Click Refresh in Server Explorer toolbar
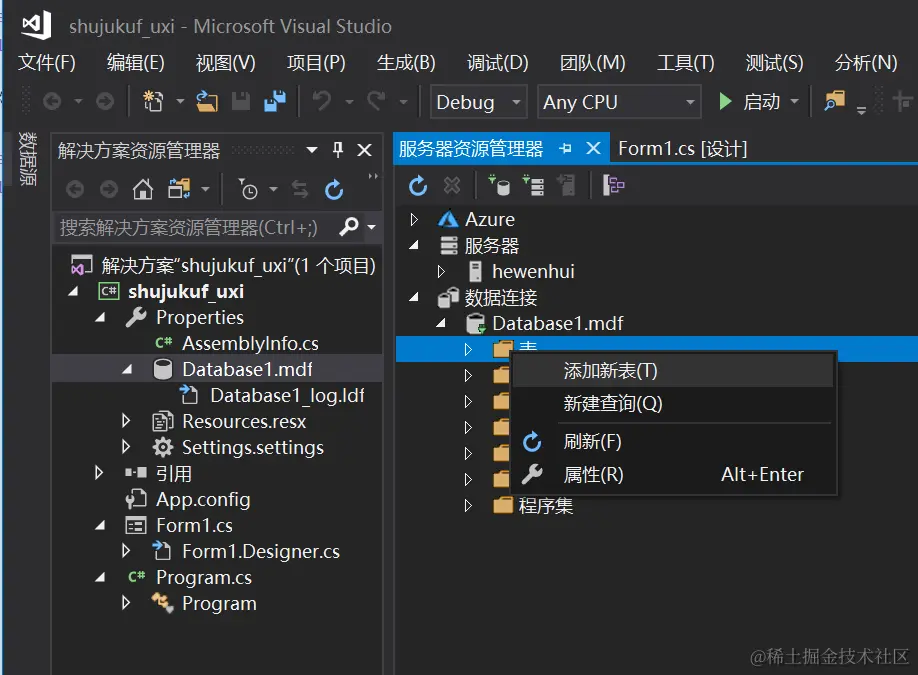Viewport: 918px width, 675px height. click(417, 186)
